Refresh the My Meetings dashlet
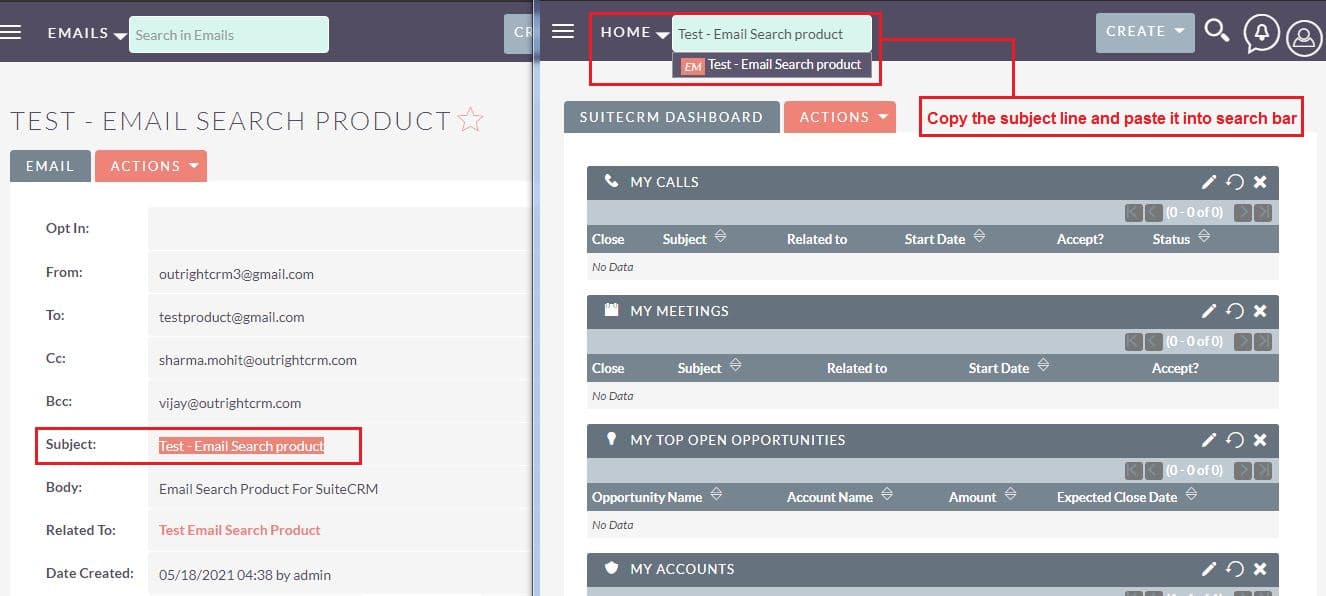 tap(1235, 311)
